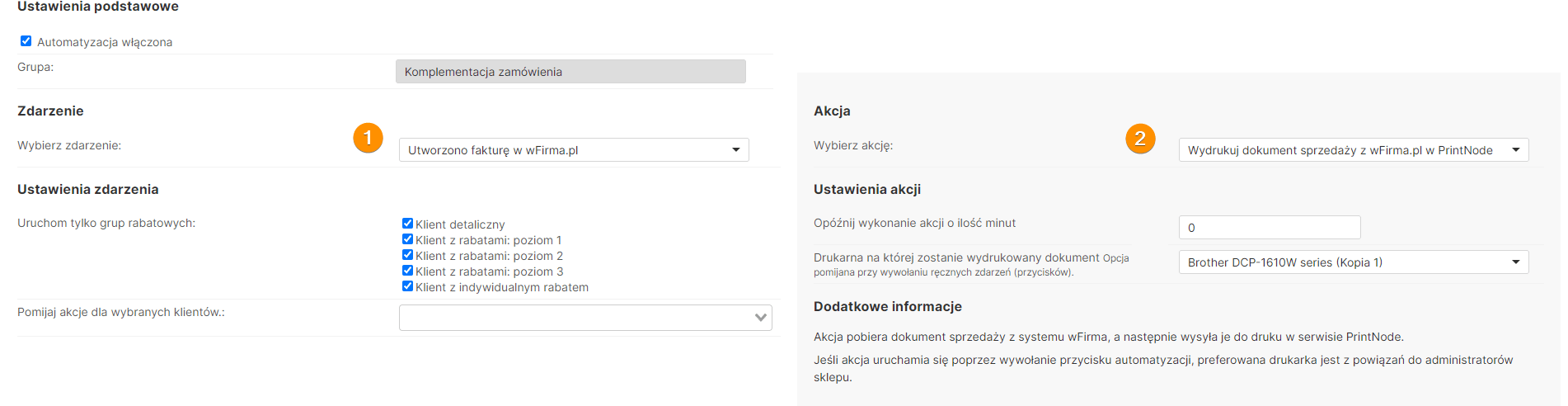1568x406 pixels.
Task: Uncheck the Klient detaliczny checkbox
Action: pos(407,224)
